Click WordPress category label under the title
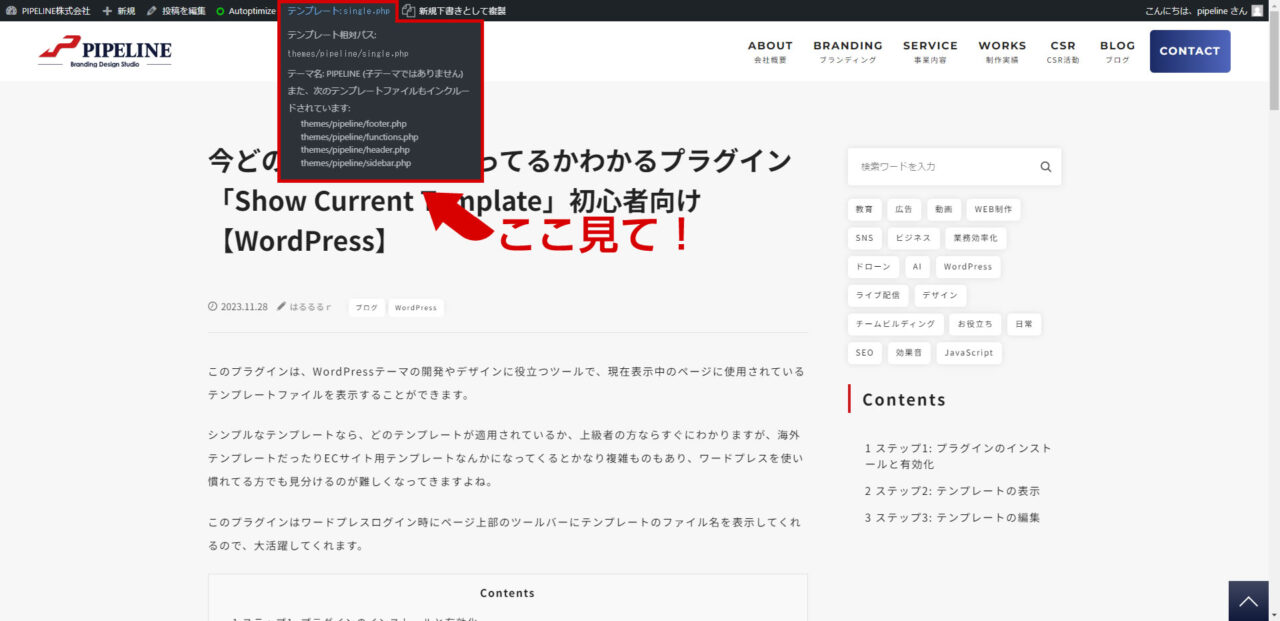The image size is (1280, 621). (416, 308)
